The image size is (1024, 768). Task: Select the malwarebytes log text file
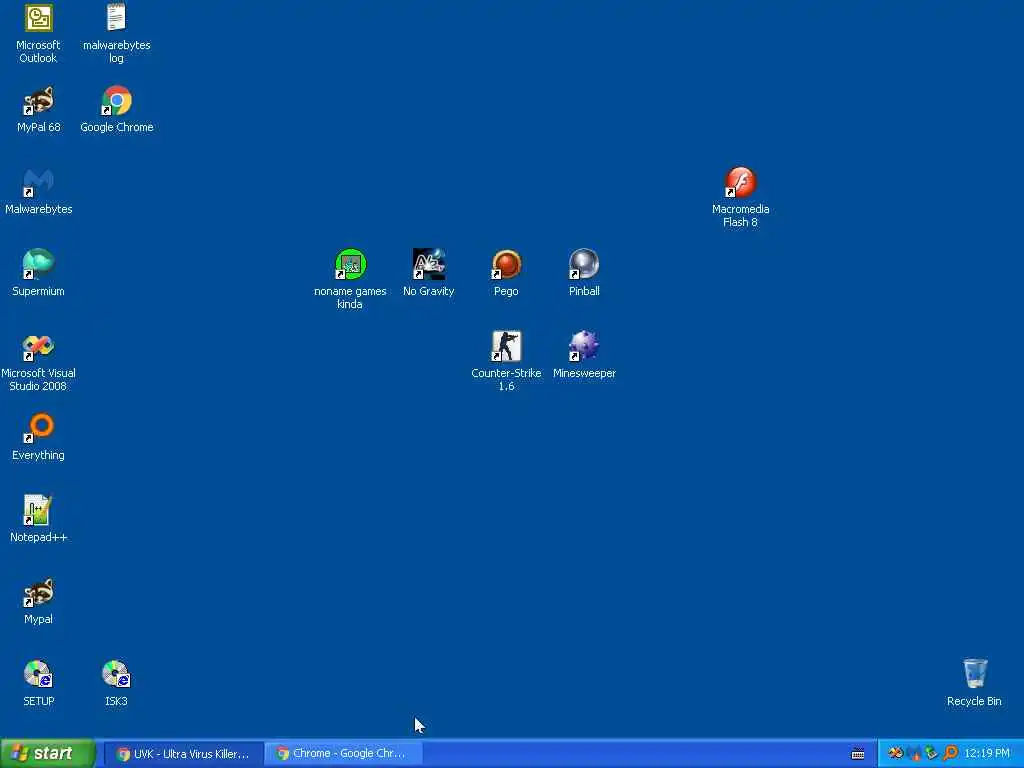116,34
